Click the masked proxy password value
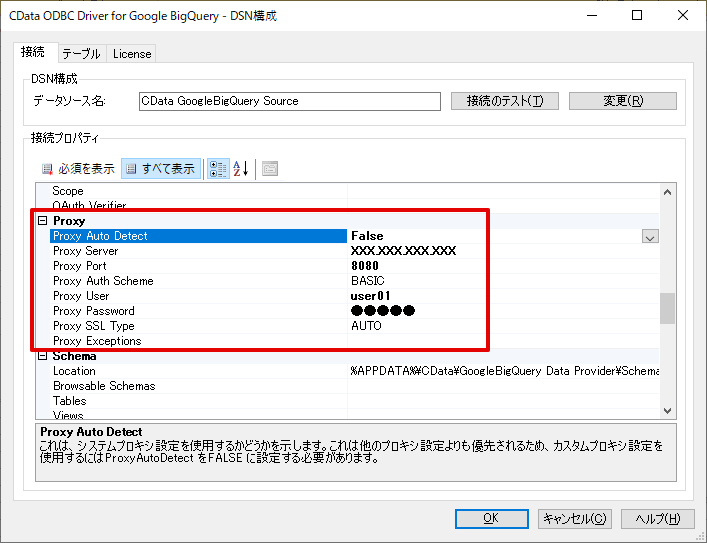This screenshot has width=707, height=543. click(x=382, y=311)
